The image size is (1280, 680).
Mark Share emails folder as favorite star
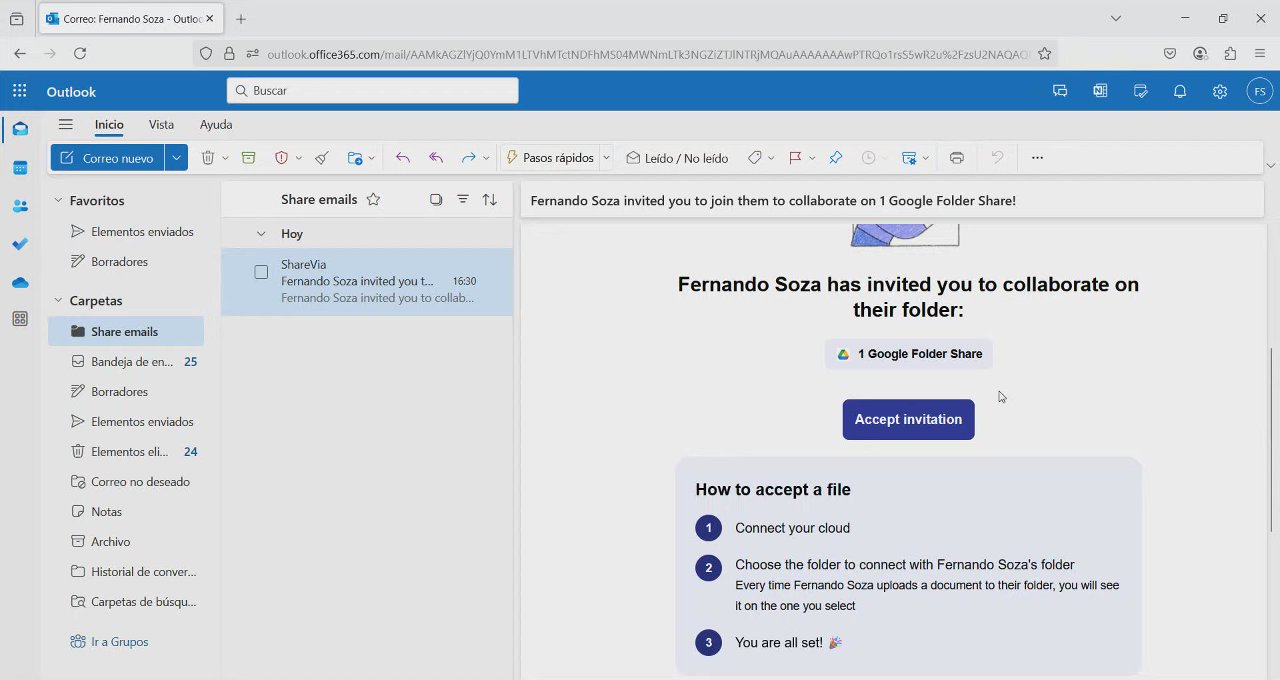[373, 199]
